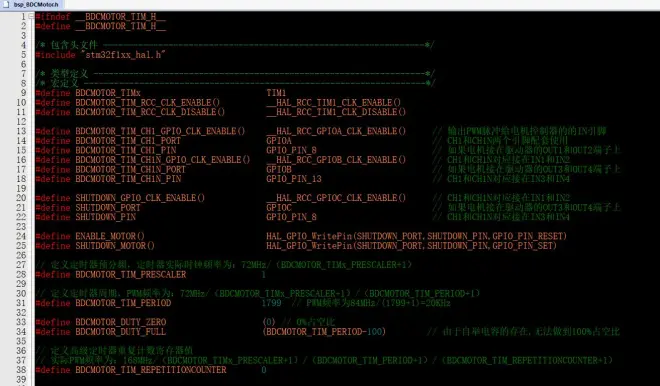Click the file icon on the bsp_BDCMotor.h tab

point(6,5)
